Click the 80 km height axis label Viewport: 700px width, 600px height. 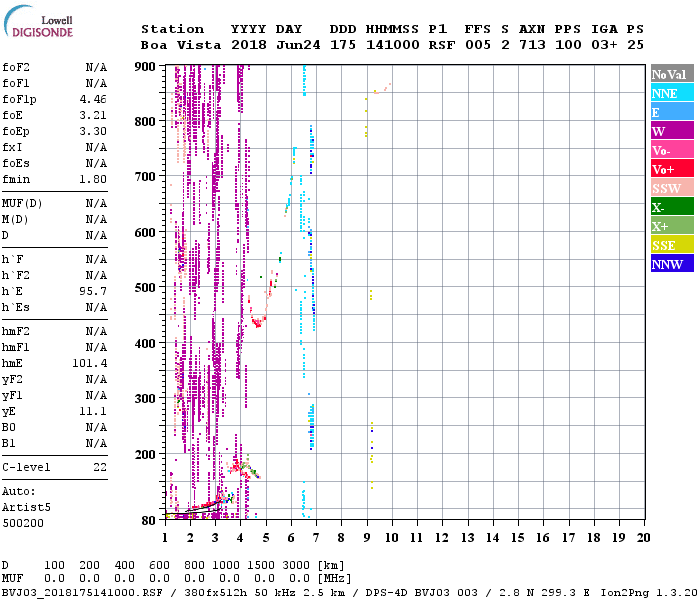coord(149,521)
